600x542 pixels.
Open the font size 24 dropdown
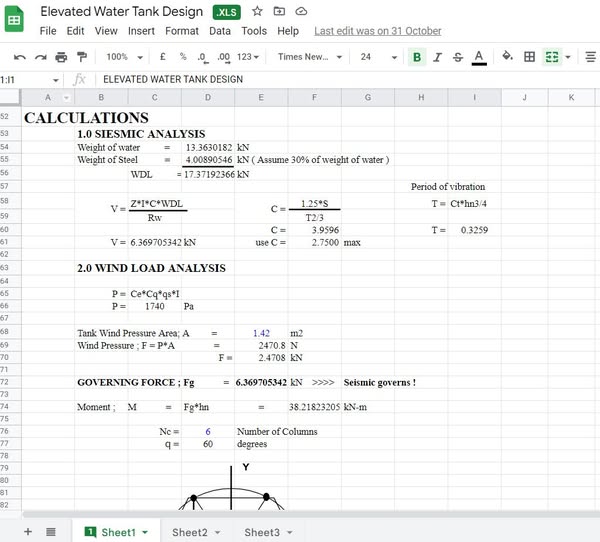point(377,57)
